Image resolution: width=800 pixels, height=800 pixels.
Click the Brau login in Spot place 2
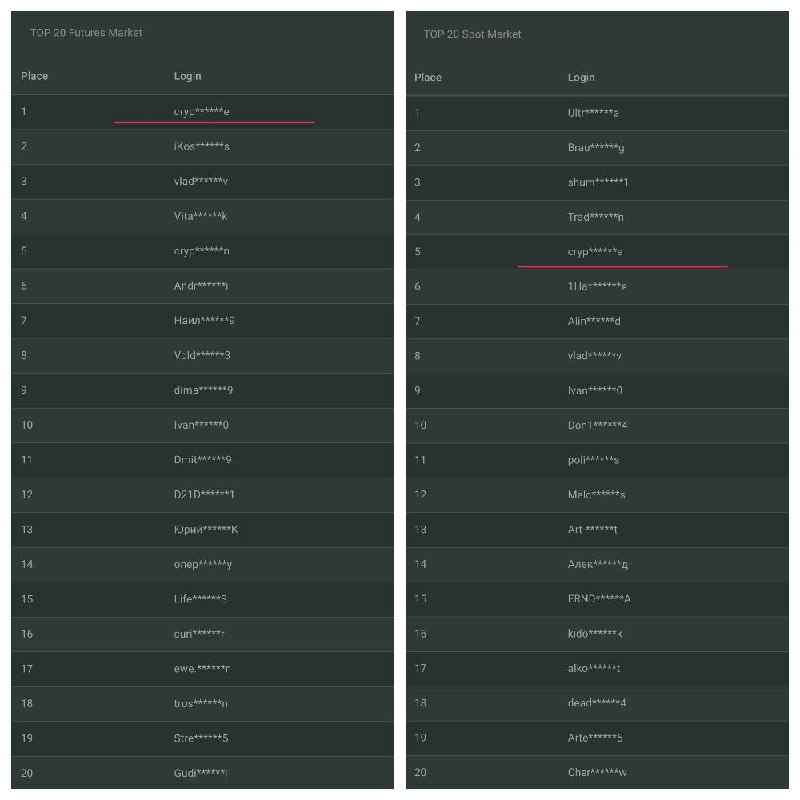[x=595, y=147]
